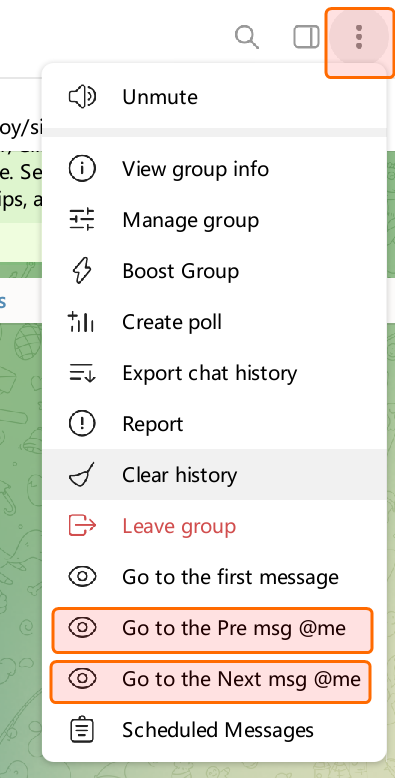
Task: Click the info circle icon of View group info
Action: tap(82, 169)
